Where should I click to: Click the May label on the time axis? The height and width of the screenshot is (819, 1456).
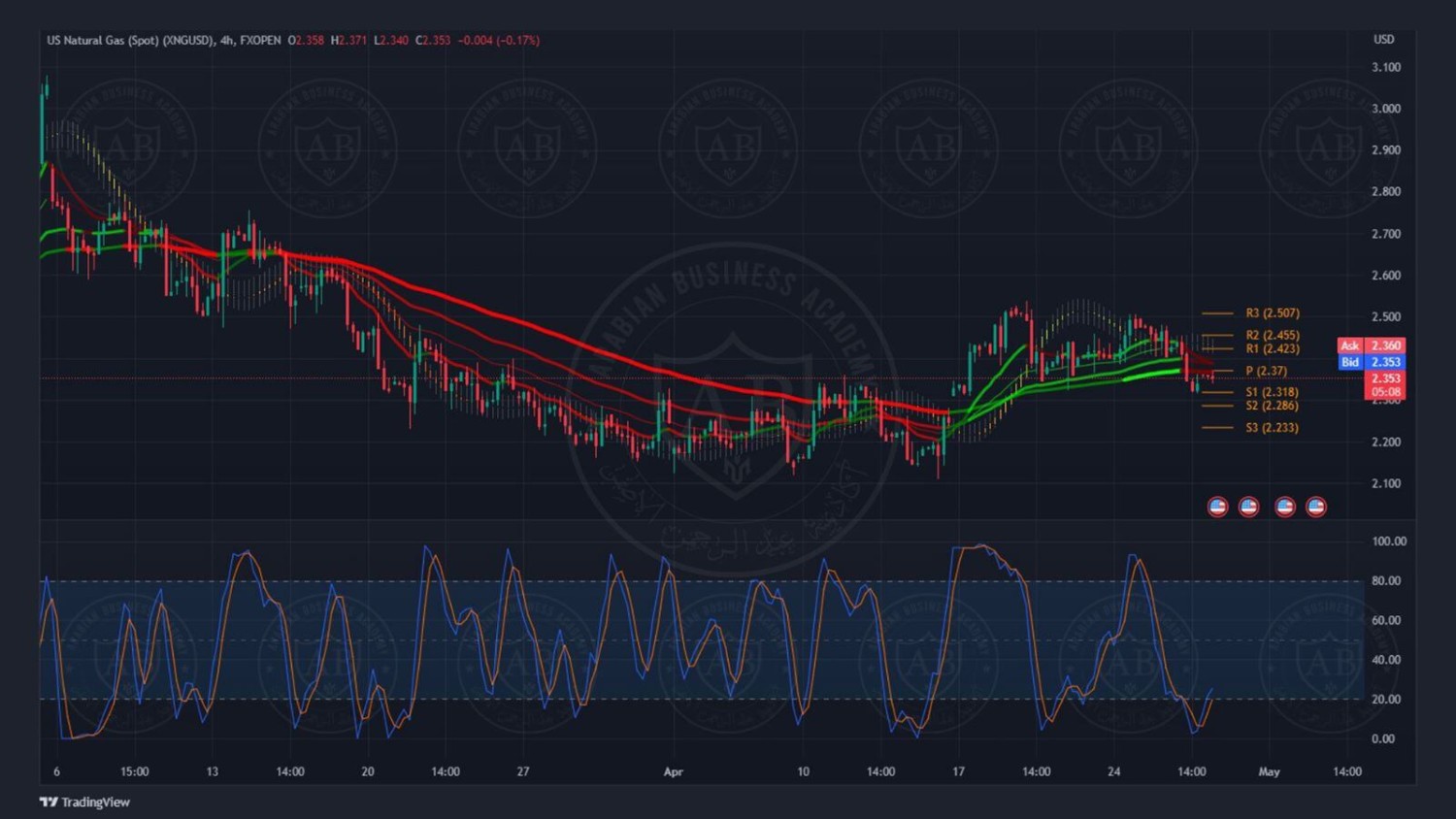[1269, 772]
